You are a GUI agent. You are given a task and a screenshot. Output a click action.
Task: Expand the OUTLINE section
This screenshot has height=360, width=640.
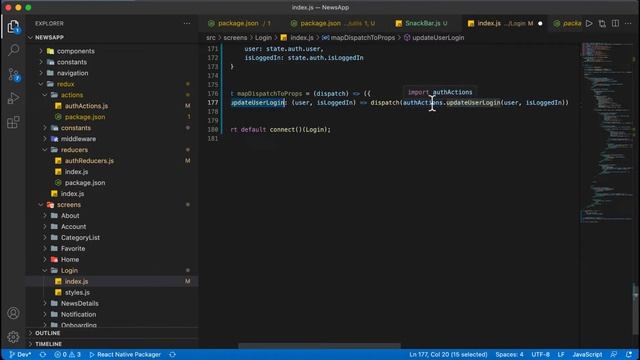[47, 333]
